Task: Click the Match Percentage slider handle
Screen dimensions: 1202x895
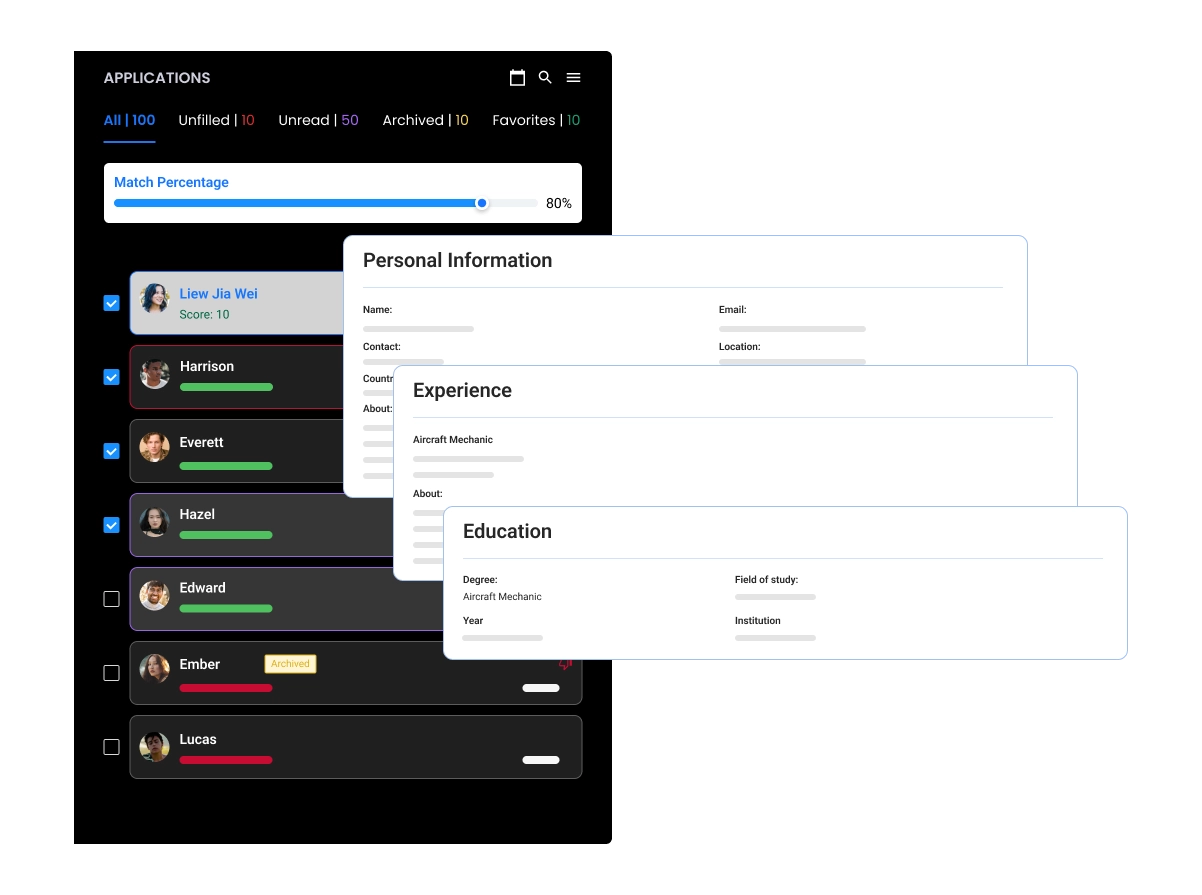Action: (482, 203)
